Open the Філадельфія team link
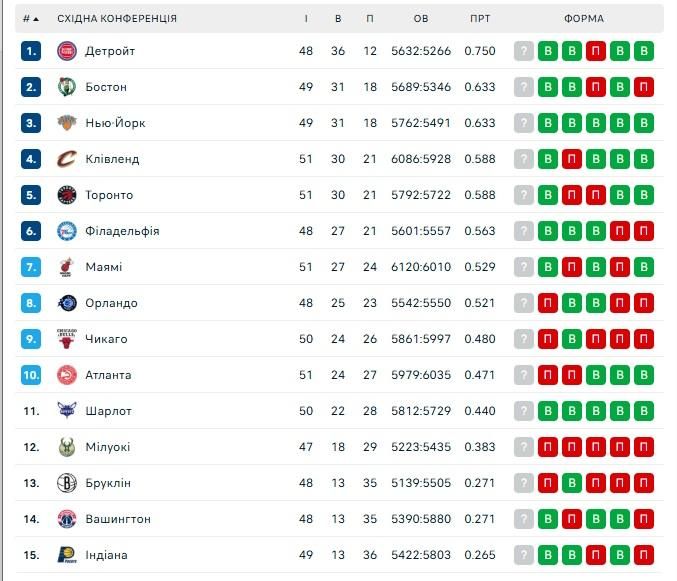The height and width of the screenshot is (581, 677). click(122, 231)
